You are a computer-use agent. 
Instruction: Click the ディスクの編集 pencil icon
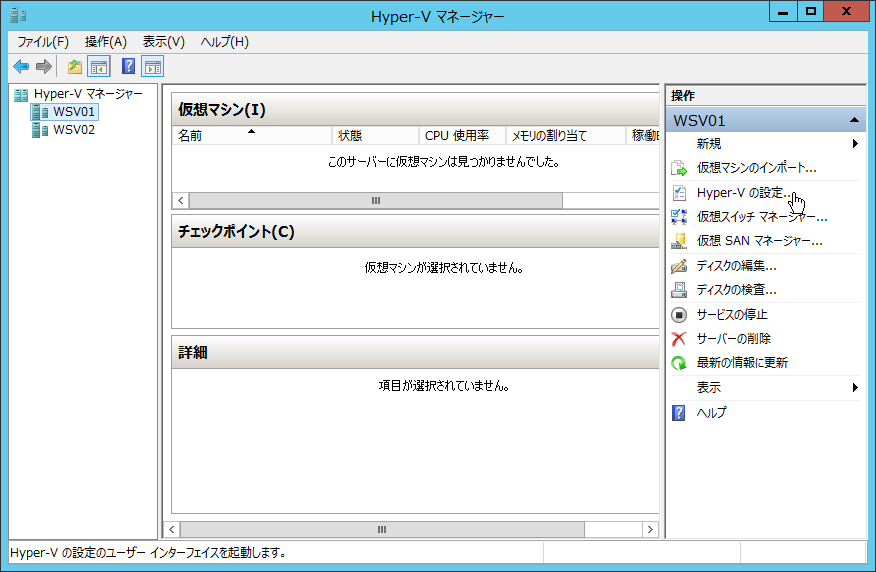(x=679, y=266)
